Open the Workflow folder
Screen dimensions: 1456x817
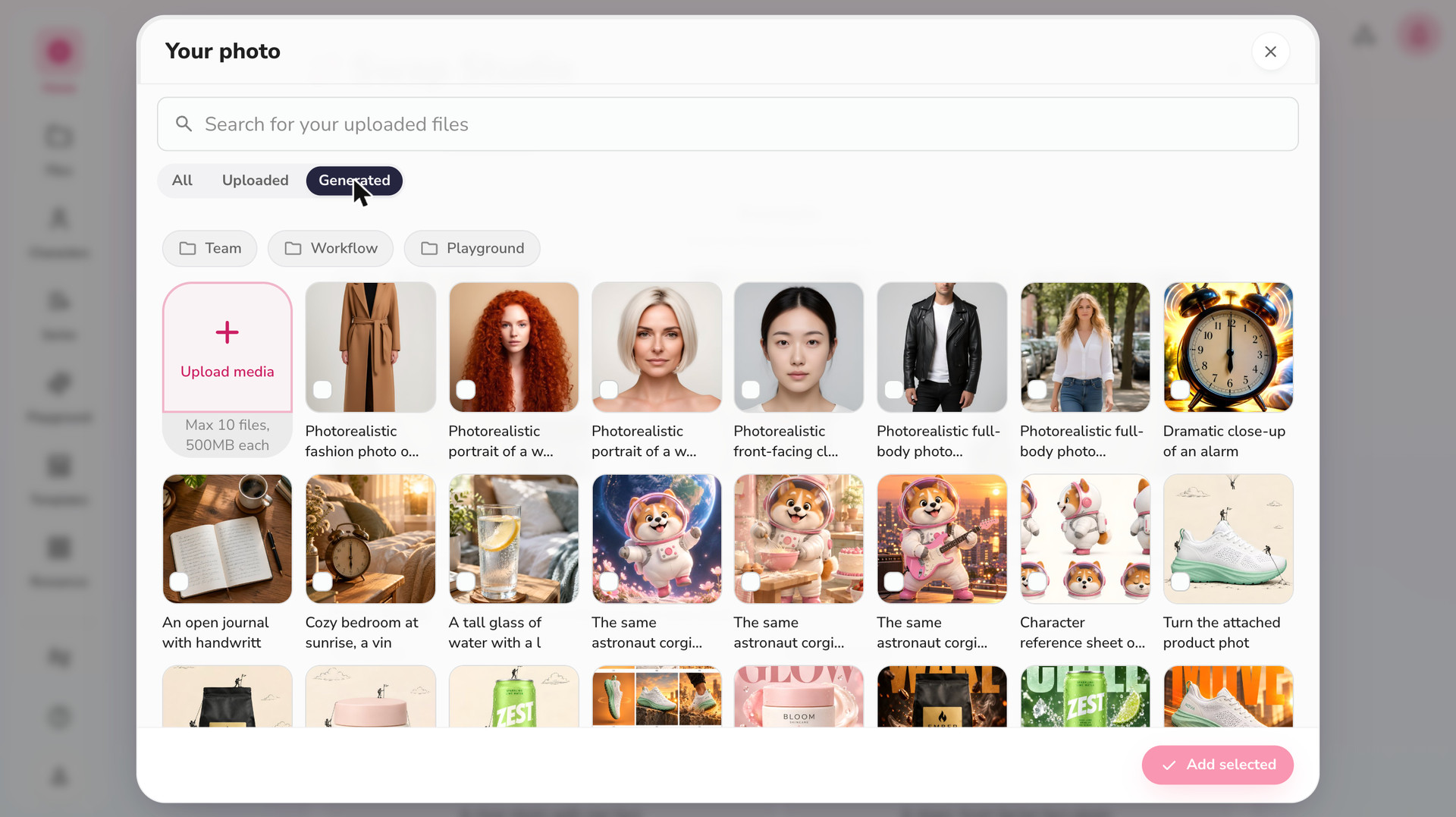(331, 249)
